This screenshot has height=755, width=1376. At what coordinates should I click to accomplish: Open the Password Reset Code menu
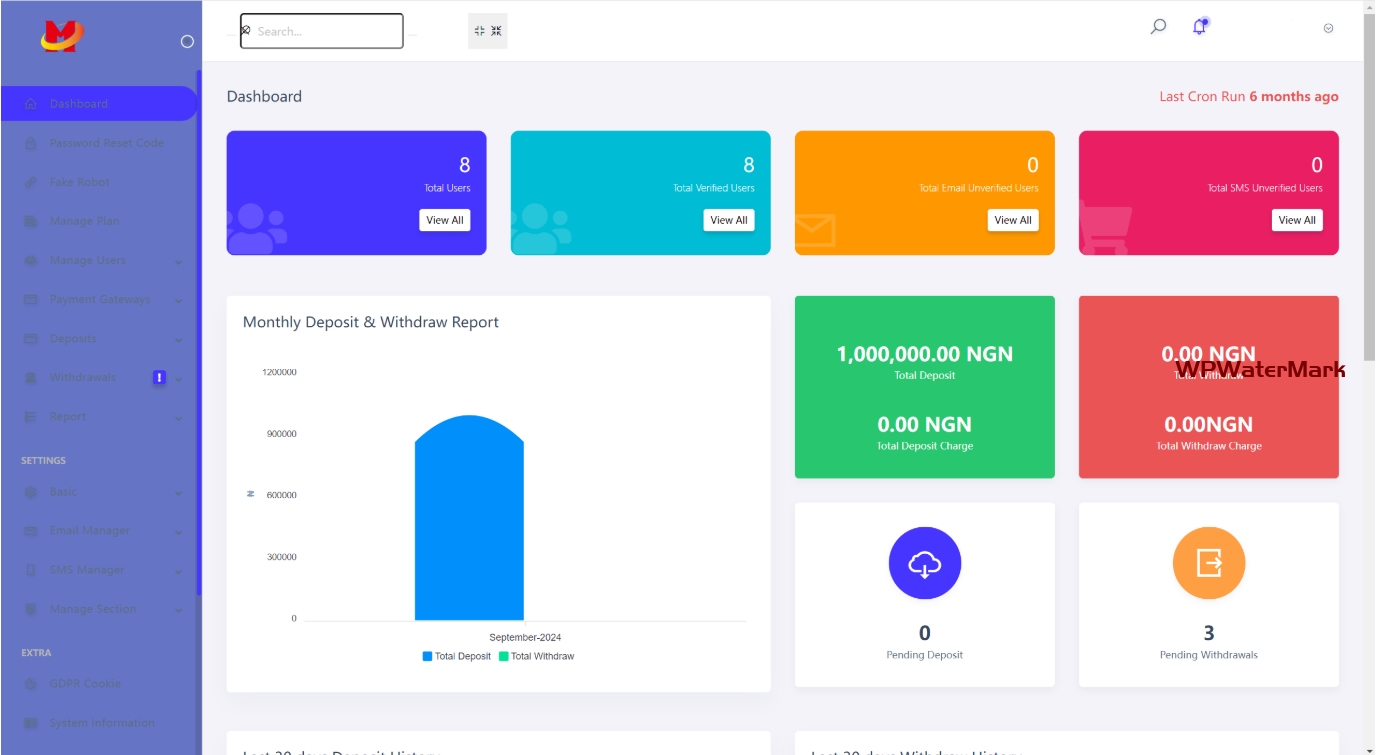pos(106,143)
